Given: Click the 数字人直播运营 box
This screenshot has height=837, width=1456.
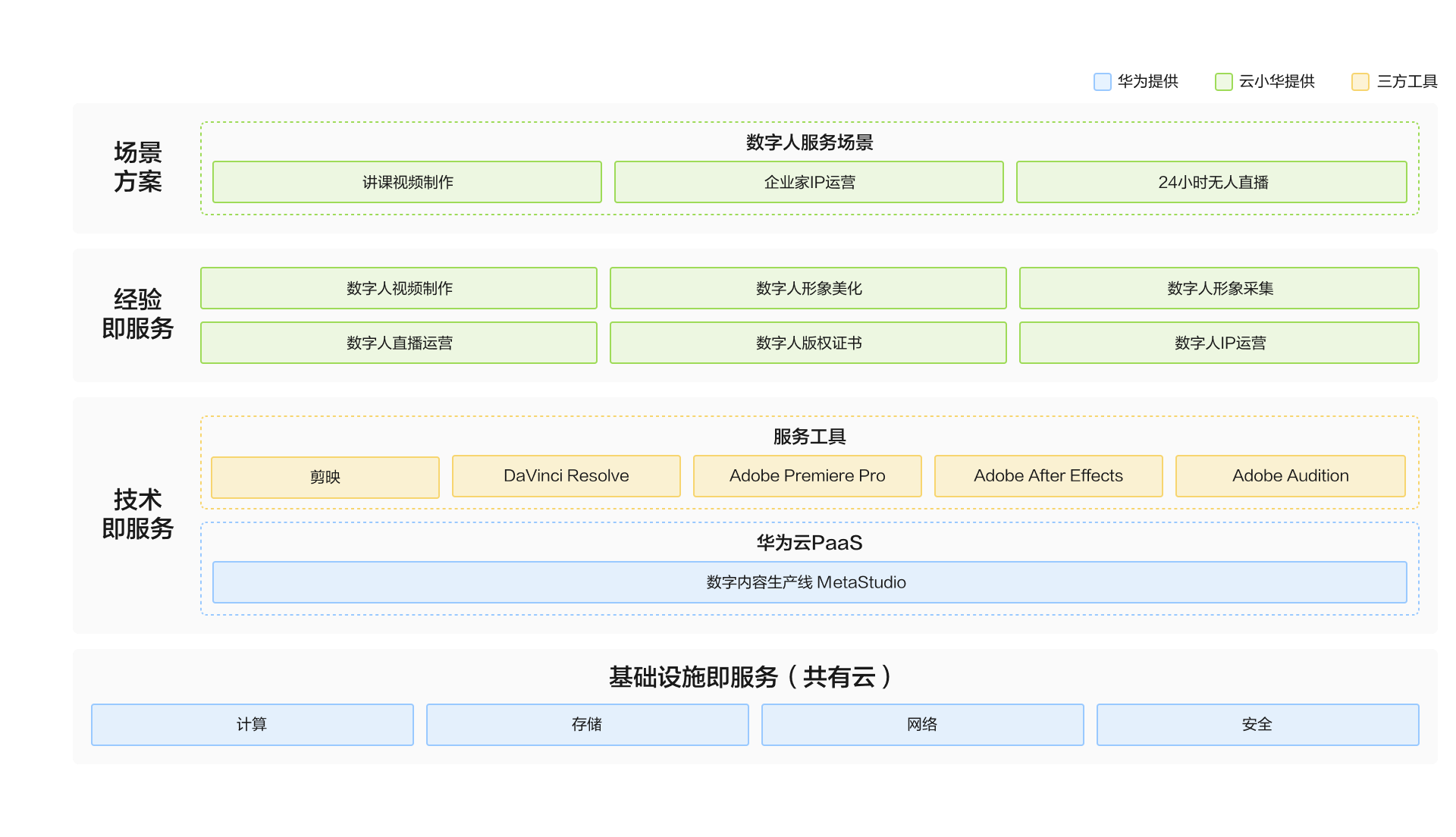Looking at the screenshot, I should click(399, 343).
